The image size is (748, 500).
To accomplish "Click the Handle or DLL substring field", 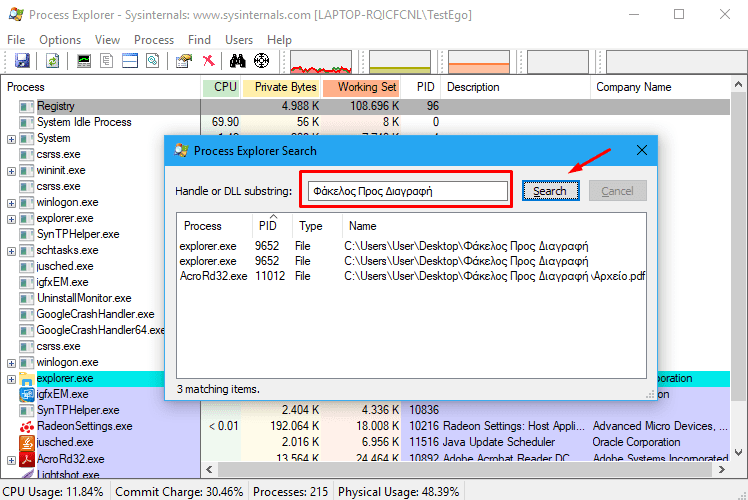I will coord(408,191).
